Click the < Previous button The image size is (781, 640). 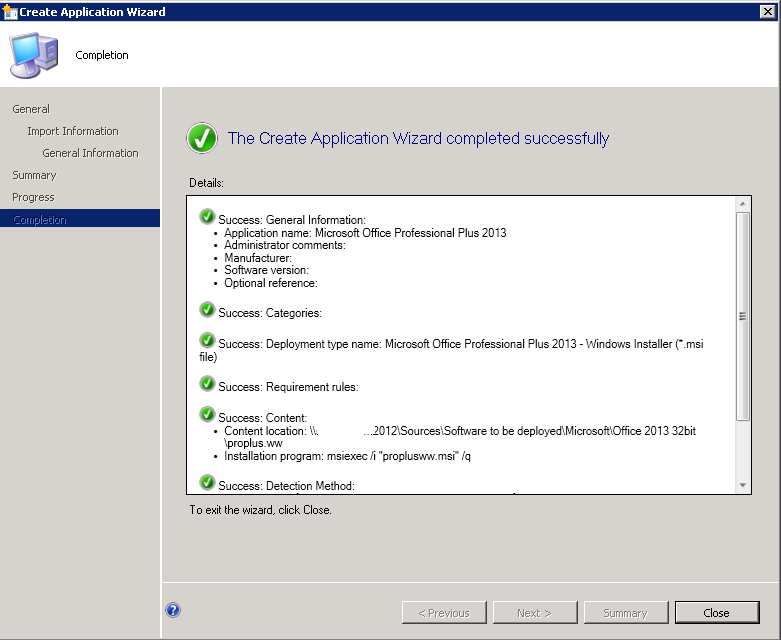pos(444,613)
